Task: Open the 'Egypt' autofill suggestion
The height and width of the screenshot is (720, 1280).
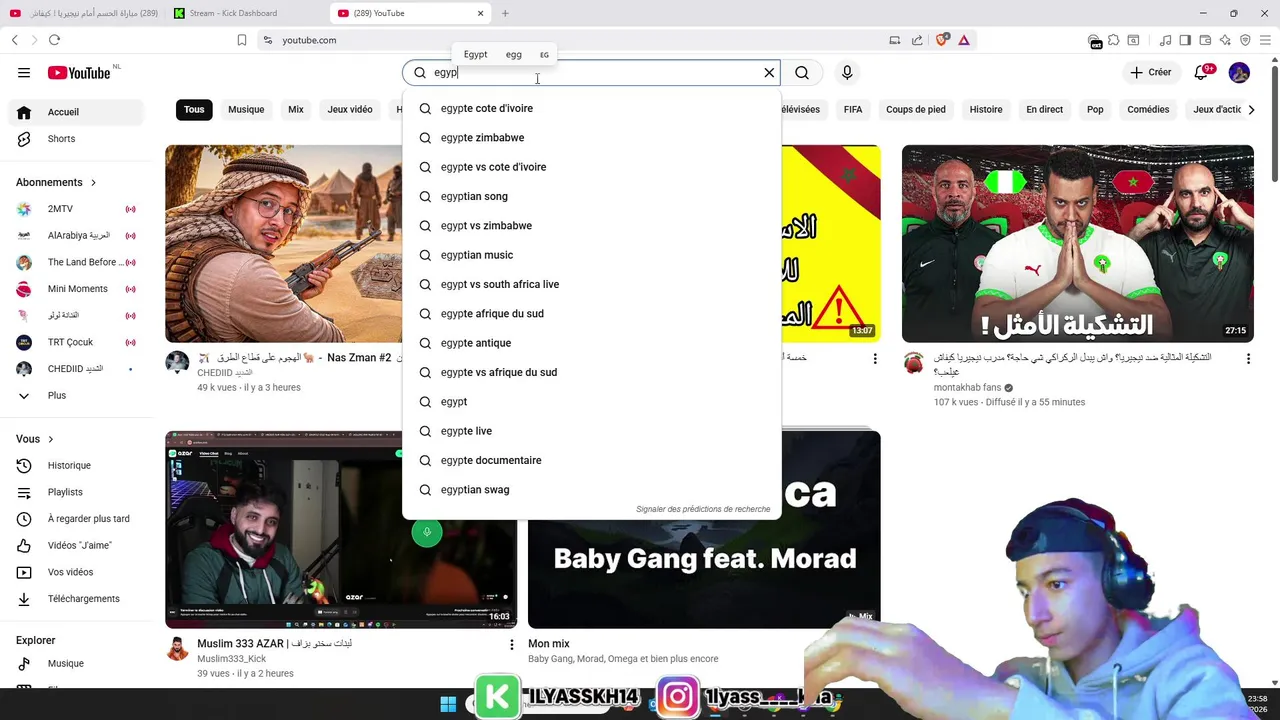Action: 475,55
